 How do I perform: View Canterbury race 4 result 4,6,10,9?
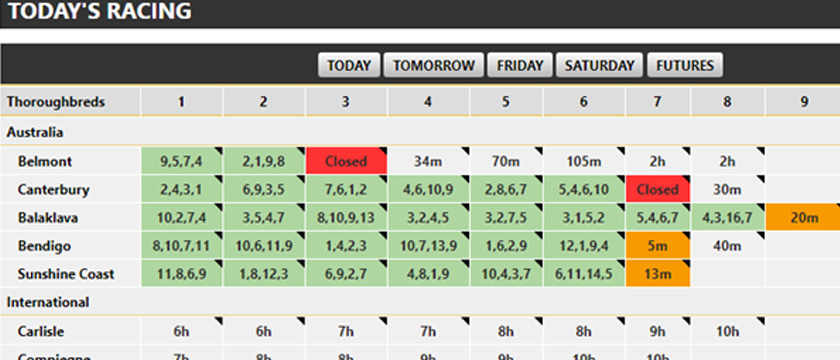428,190
